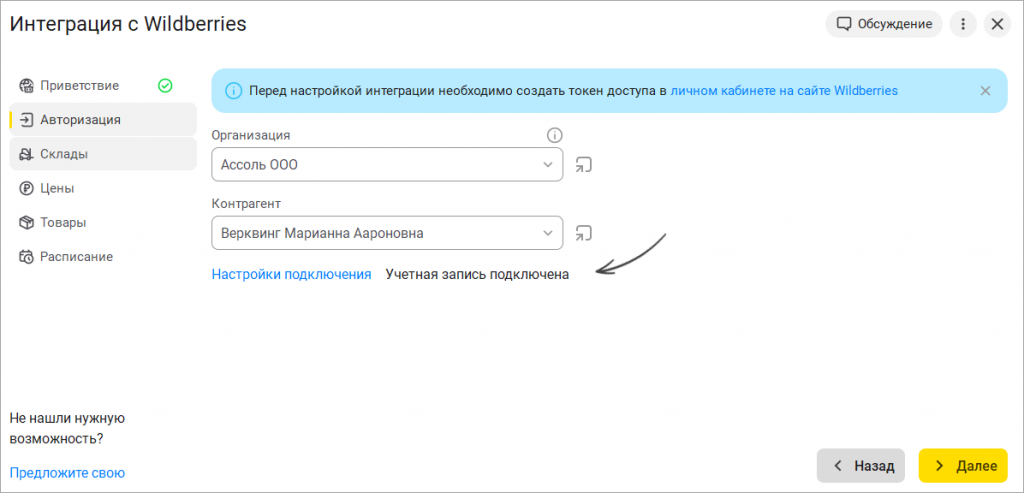The width and height of the screenshot is (1024, 493).
Task: Click the info icon in the blue banner
Action: (x=234, y=91)
